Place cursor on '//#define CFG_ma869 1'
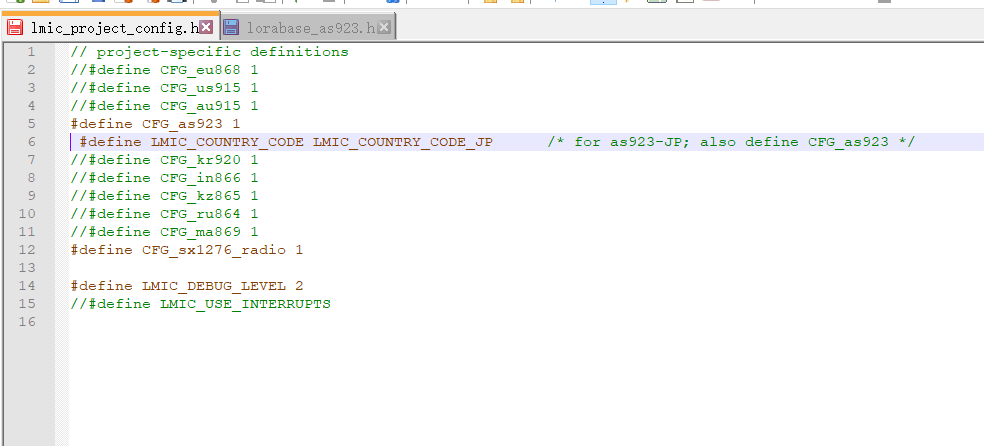This screenshot has width=984, height=446. tap(164, 232)
